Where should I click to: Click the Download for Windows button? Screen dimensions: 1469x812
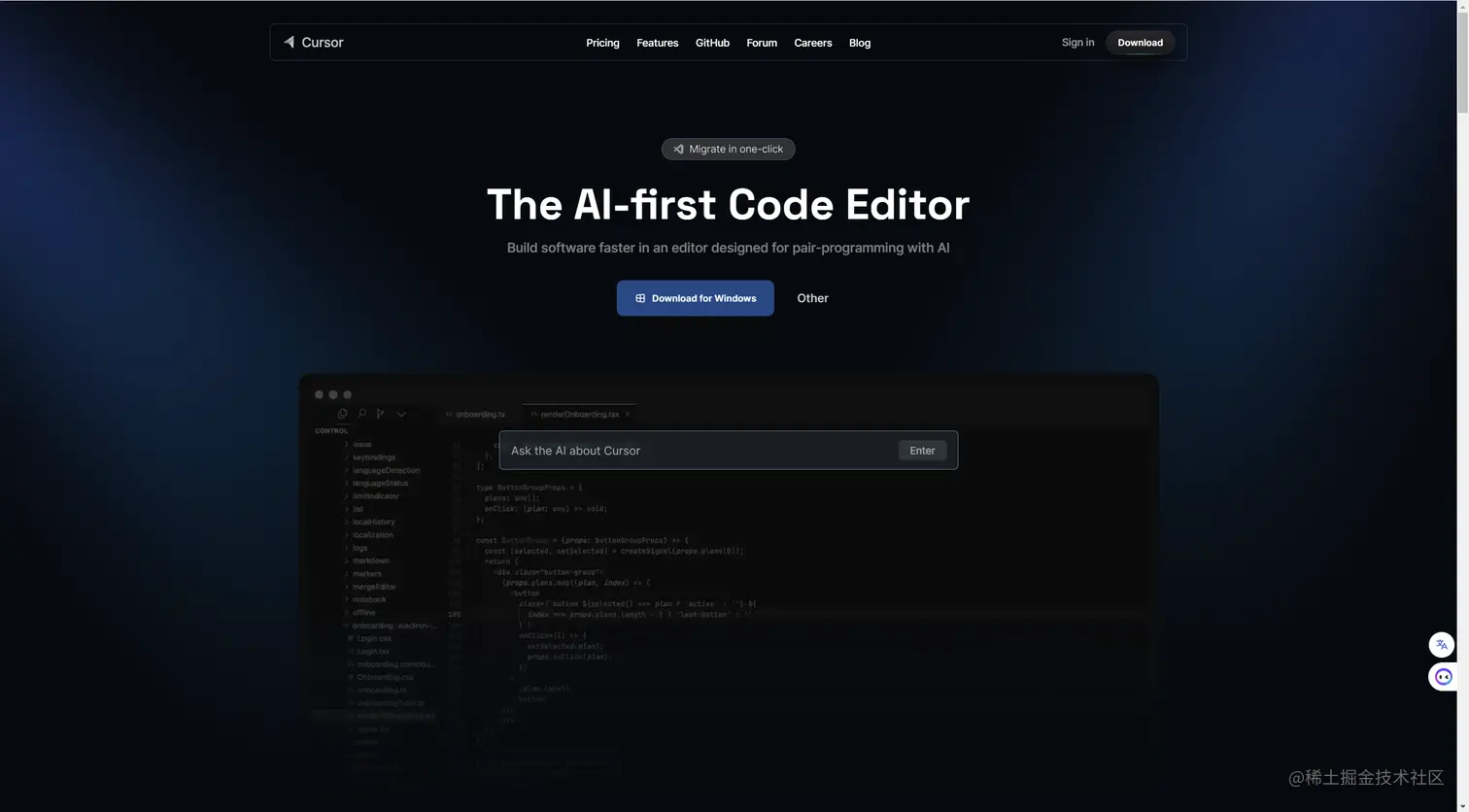[695, 298]
